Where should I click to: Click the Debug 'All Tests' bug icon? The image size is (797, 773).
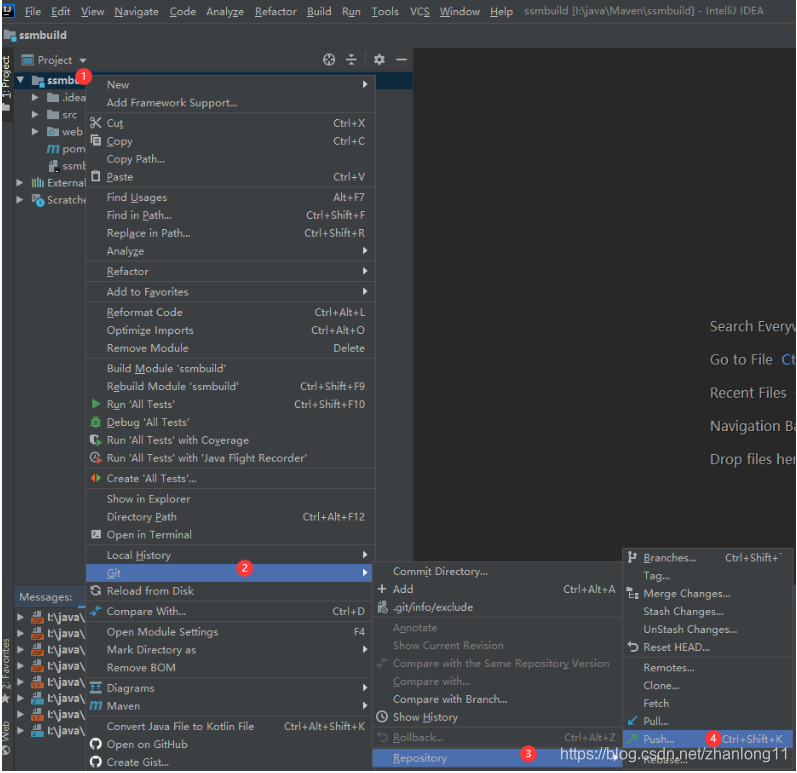[x=96, y=422]
